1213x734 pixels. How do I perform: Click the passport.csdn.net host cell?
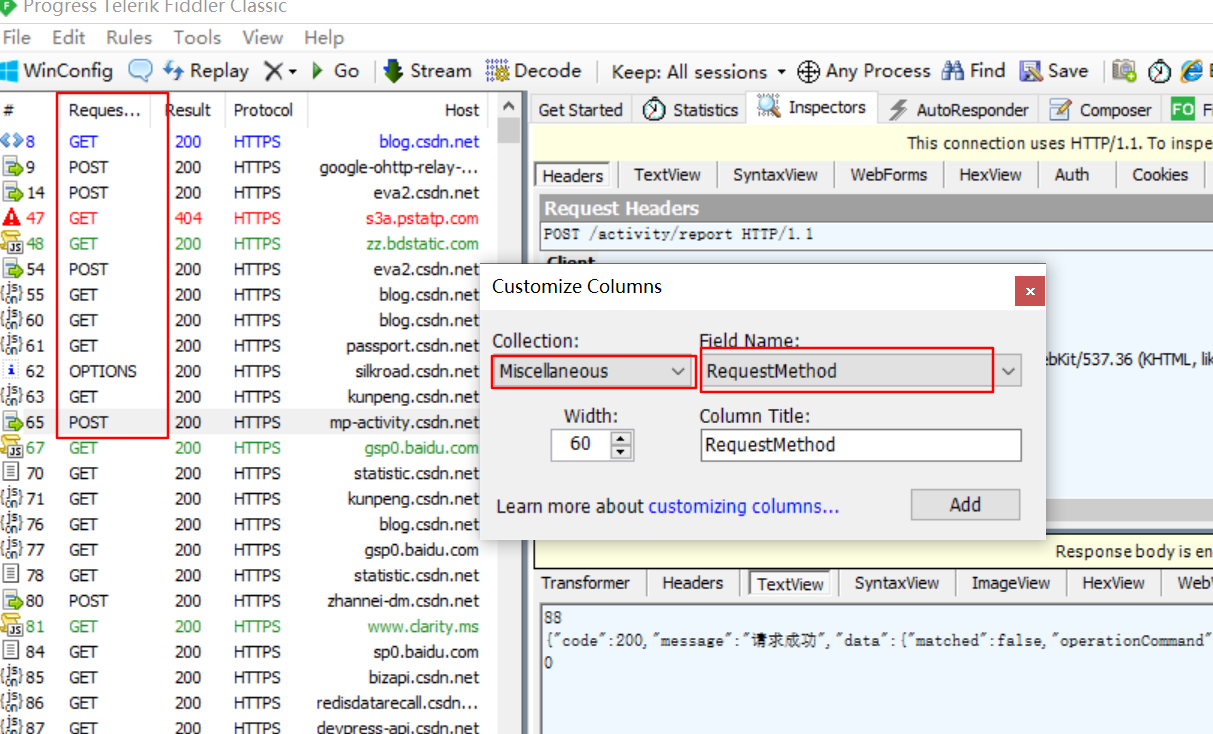coord(412,346)
